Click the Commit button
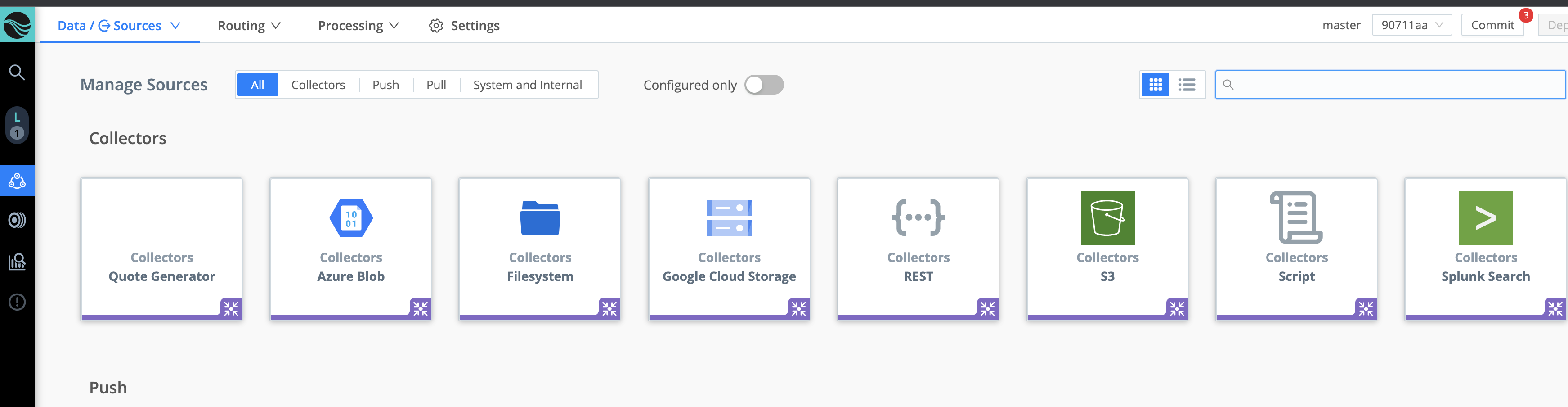 click(x=1492, y=25)
